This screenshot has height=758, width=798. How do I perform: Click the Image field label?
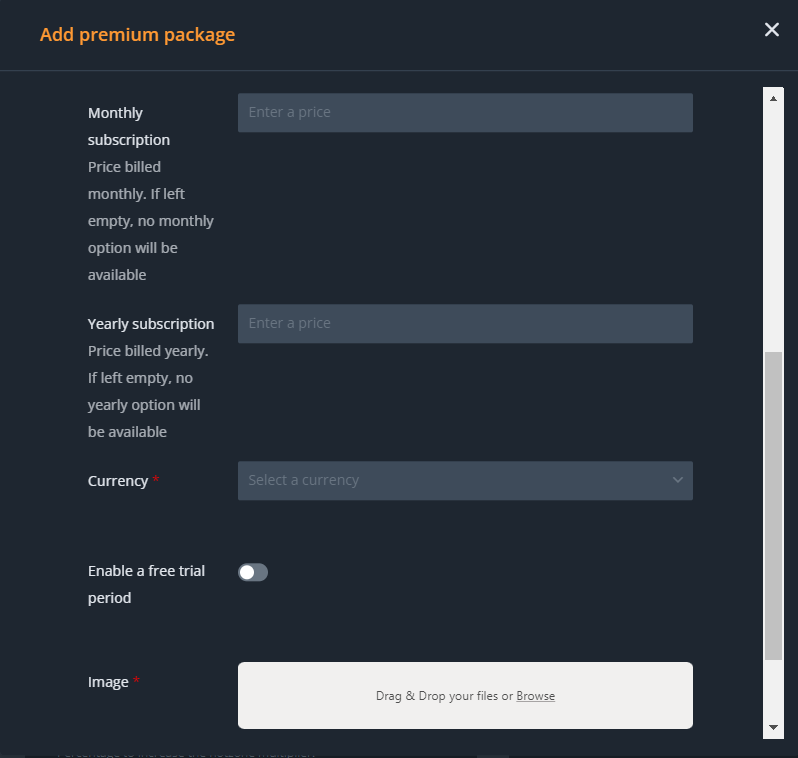click(108, 682)
